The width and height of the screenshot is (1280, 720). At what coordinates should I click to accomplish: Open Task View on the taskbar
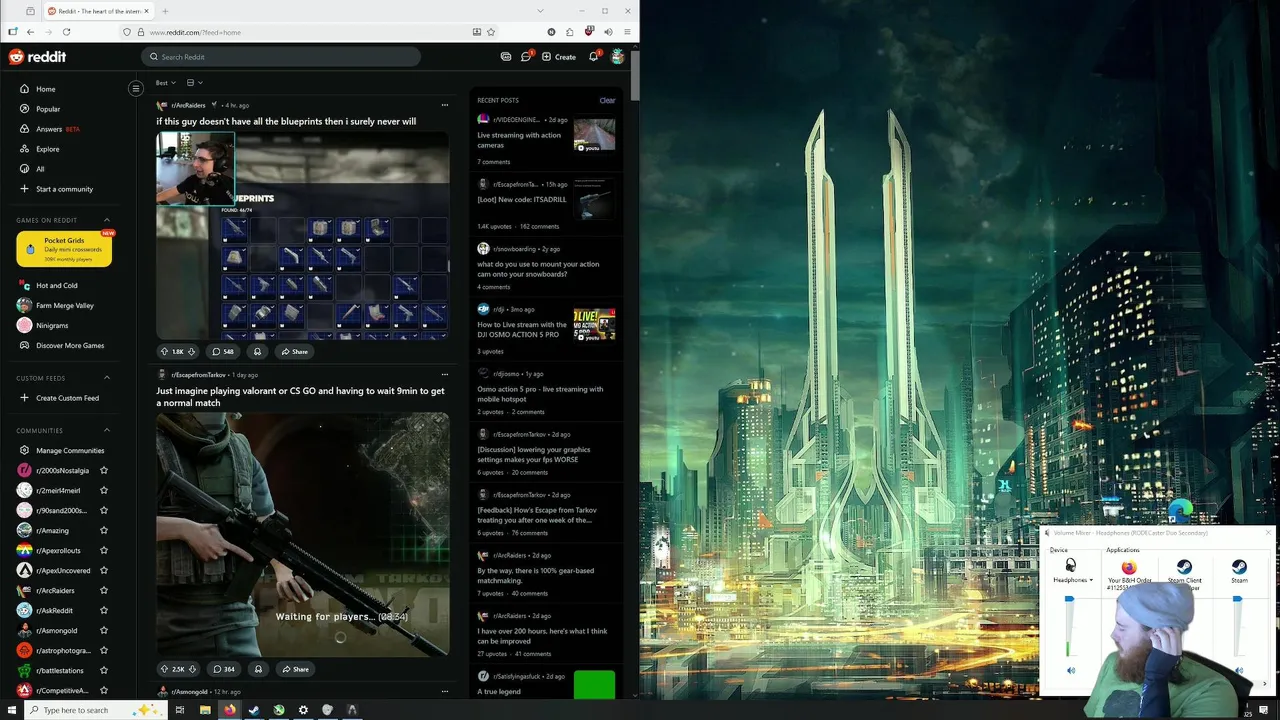[x=180, y=710]
